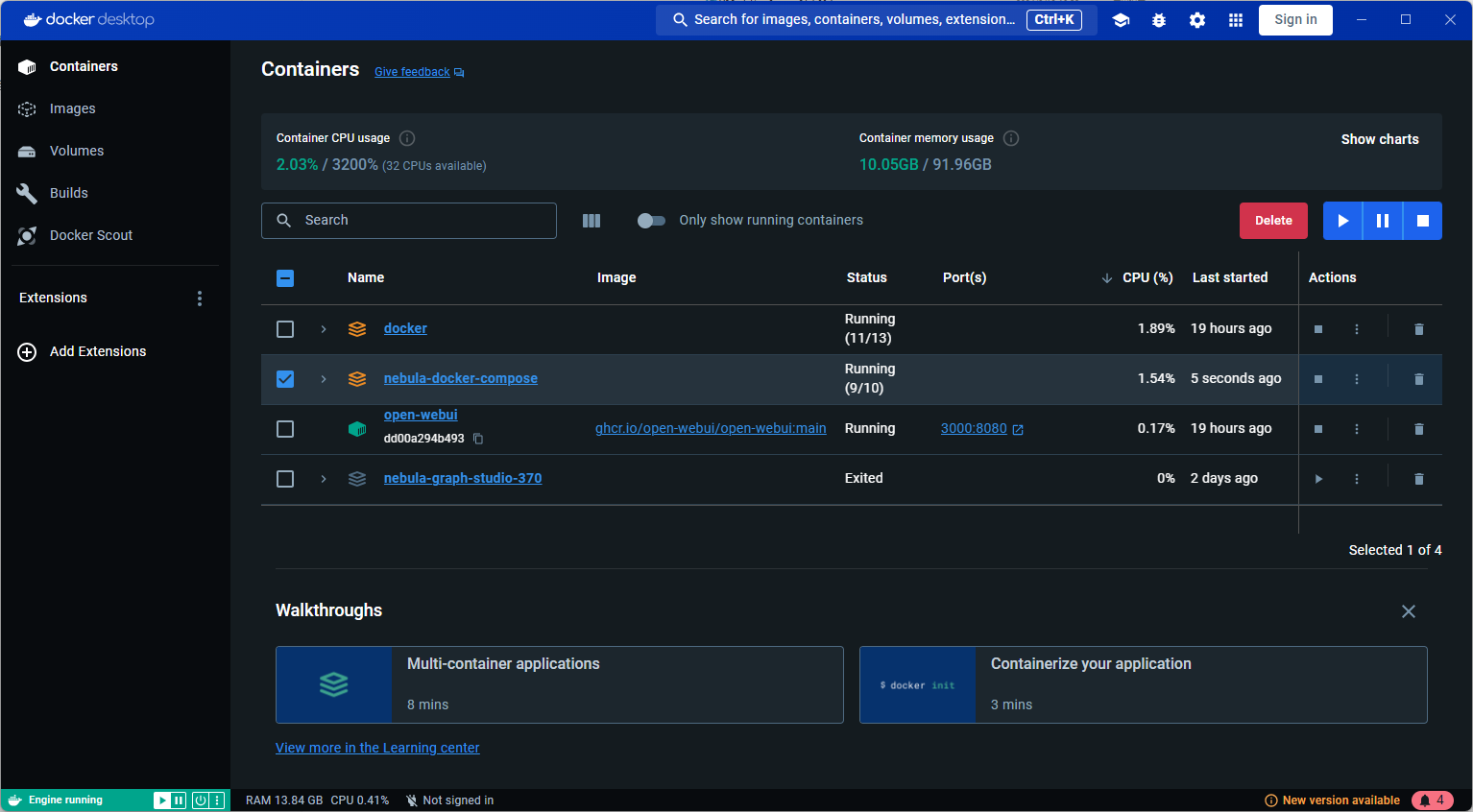1473x812 pixels.
Task: Pause the Docker engine in status bar
Action: [179, 800]
